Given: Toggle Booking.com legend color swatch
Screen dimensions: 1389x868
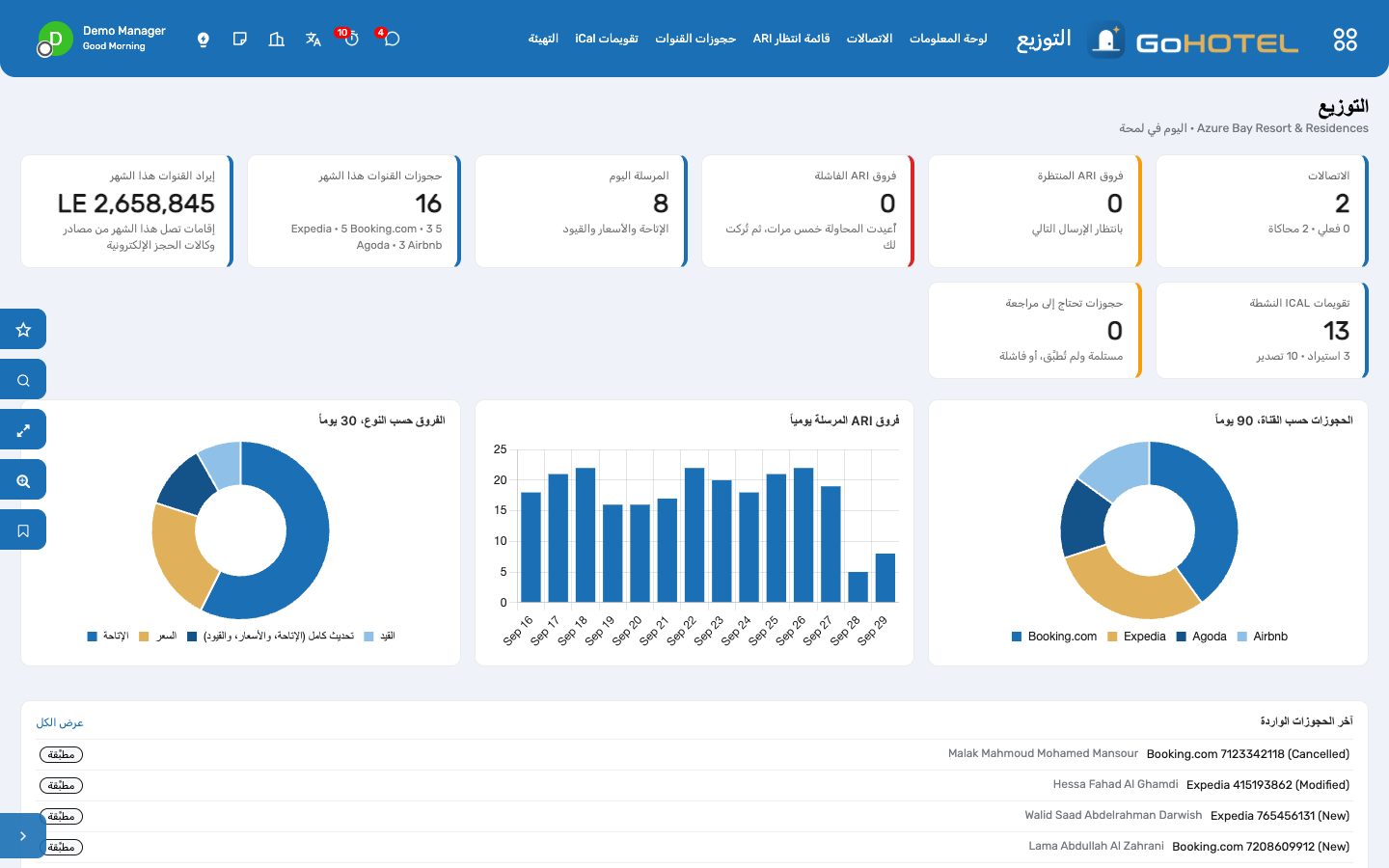Looking at the screenshot, I should (x=1017, y=637).
